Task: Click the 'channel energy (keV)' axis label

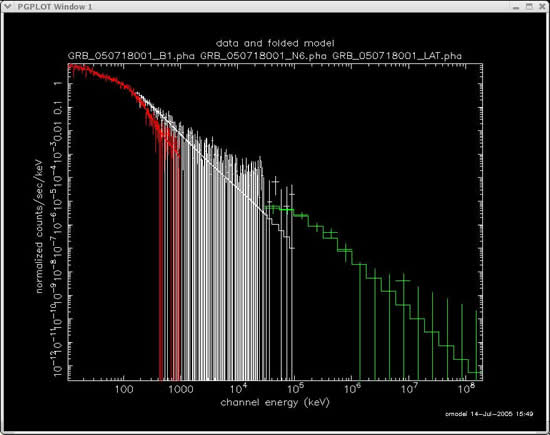Action: click(x=275, y=402)
